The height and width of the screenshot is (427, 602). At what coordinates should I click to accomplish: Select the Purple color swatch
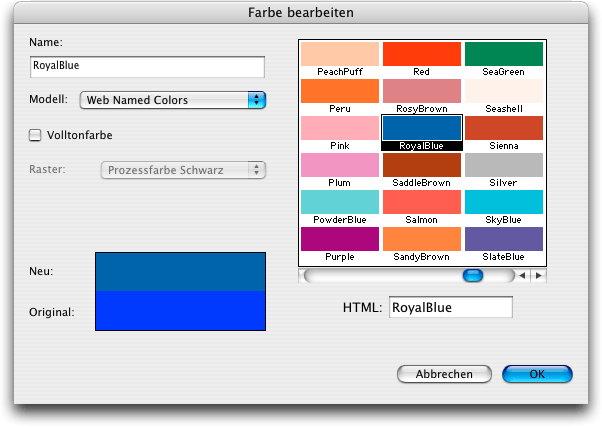pyautogui.click(x=340, y=239)
